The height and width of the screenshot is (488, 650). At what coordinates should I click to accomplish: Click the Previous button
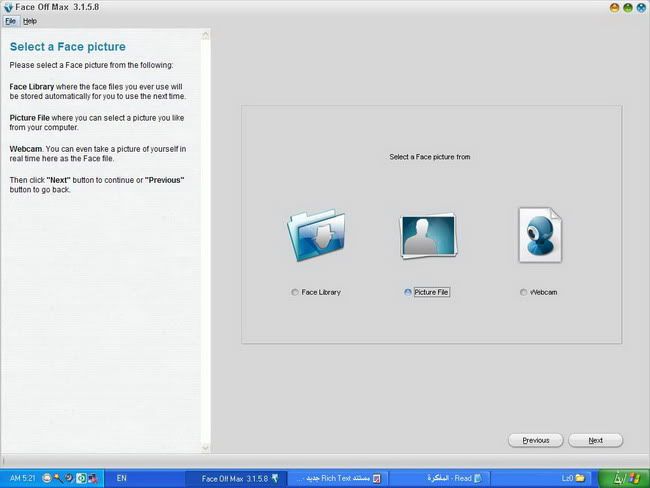coord(536,440)
